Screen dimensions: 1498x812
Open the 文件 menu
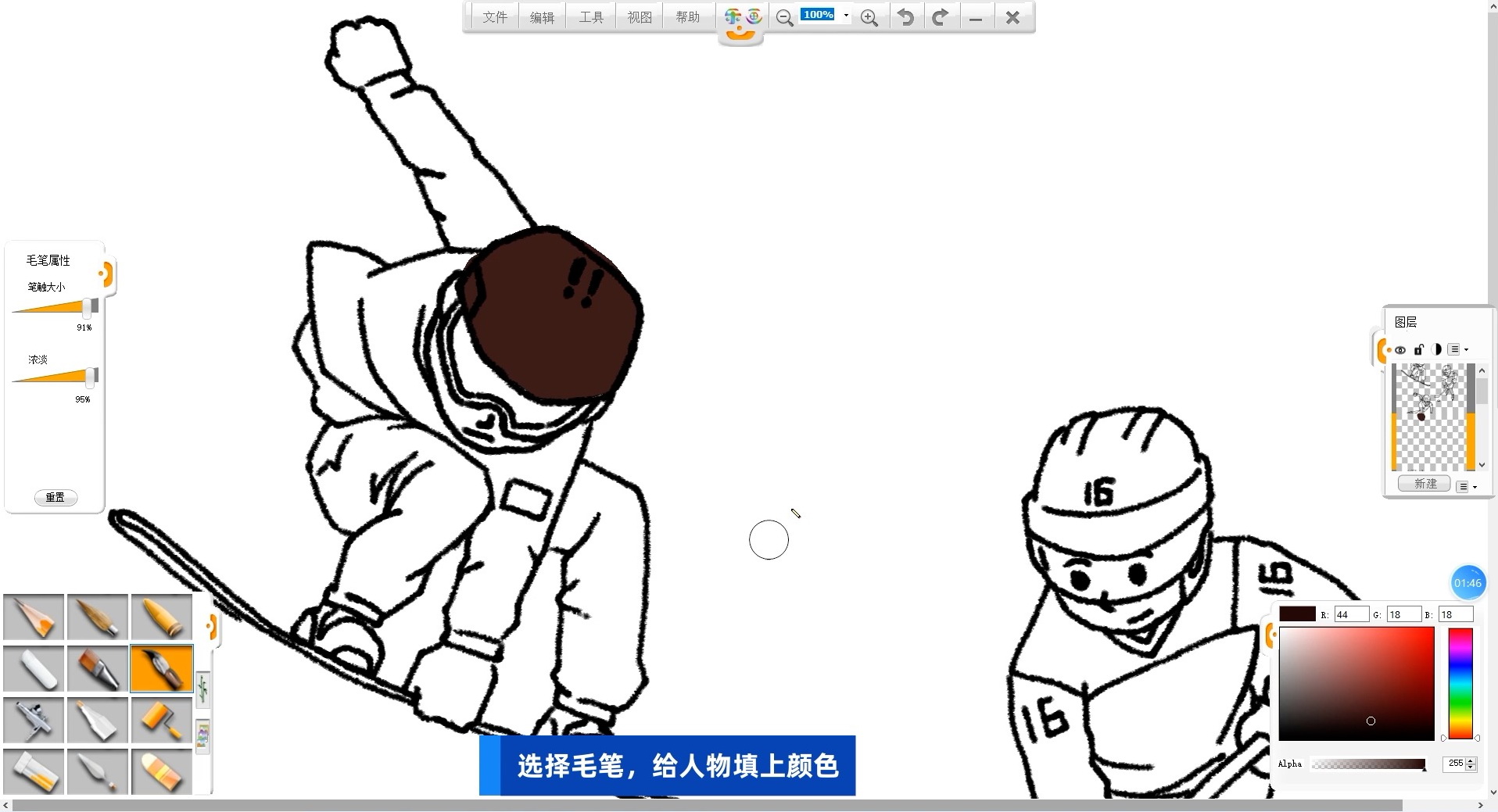[494, 17]
